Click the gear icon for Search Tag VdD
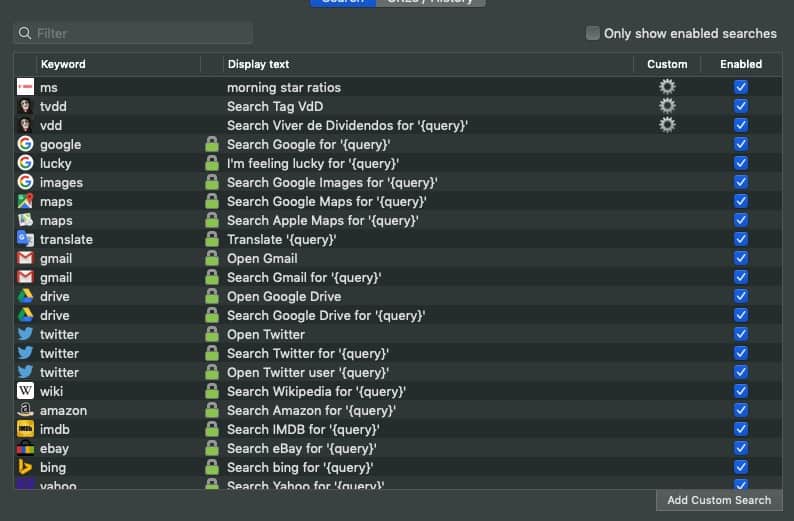This screenshot has width=794, height=521. point(667,106)
